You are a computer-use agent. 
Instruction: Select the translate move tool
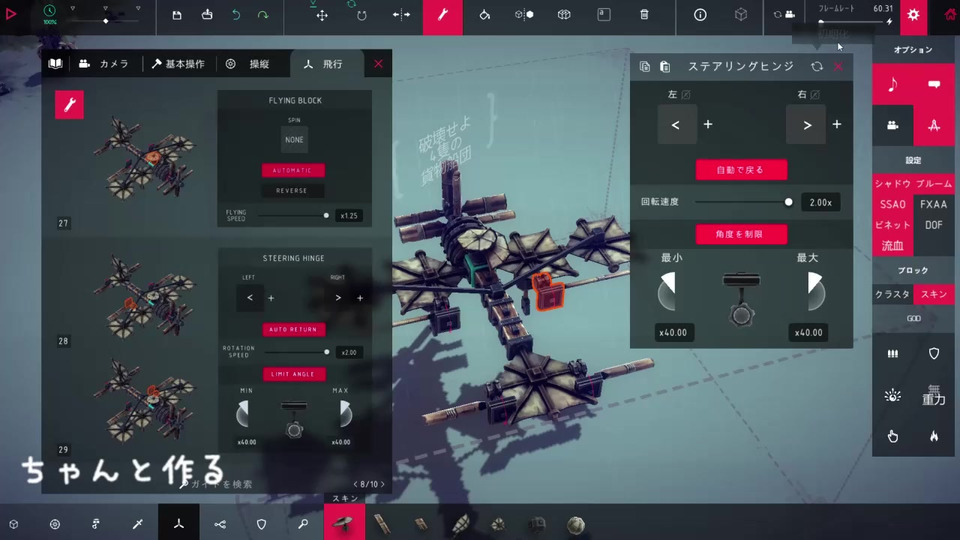[321, 15]
